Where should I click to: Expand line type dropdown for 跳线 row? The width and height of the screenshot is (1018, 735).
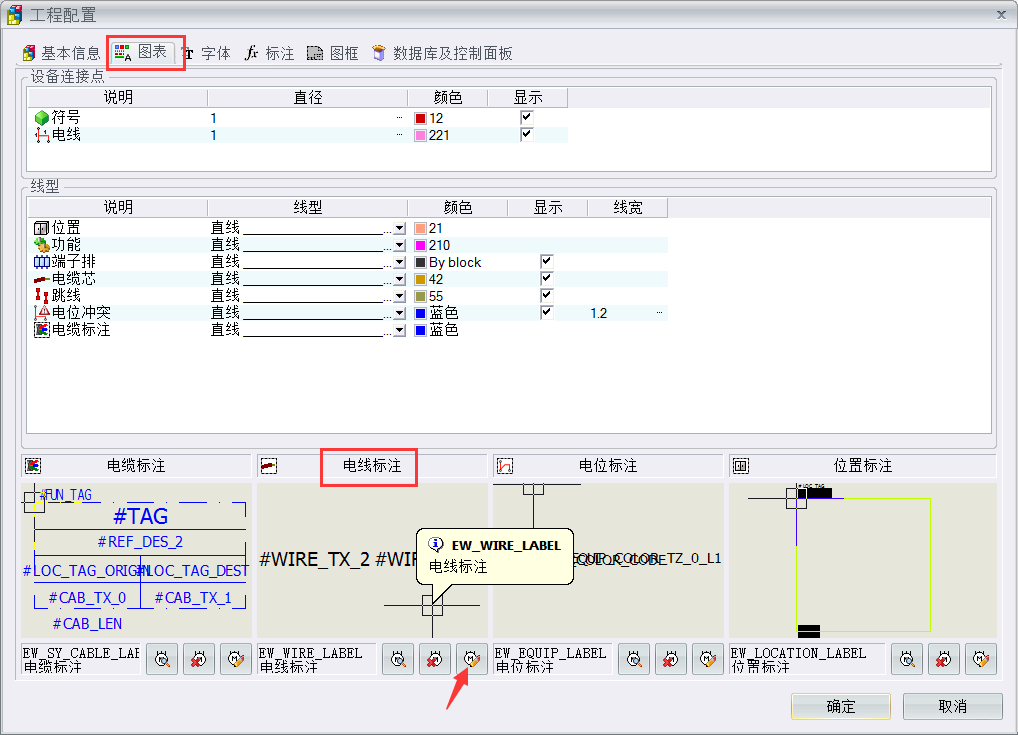click(400, 297)
